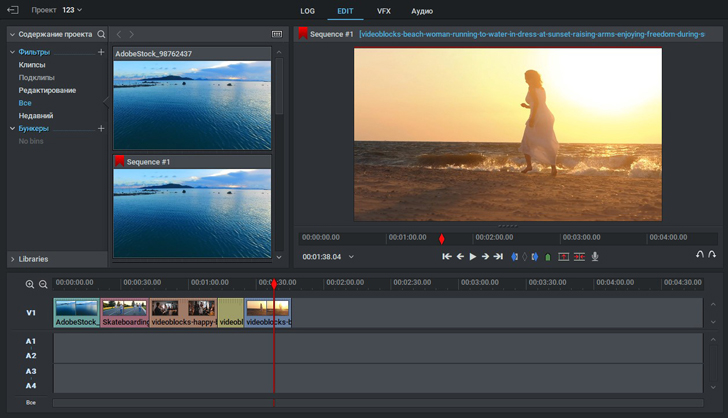Zoom out on the timeline

pos(43,284)
